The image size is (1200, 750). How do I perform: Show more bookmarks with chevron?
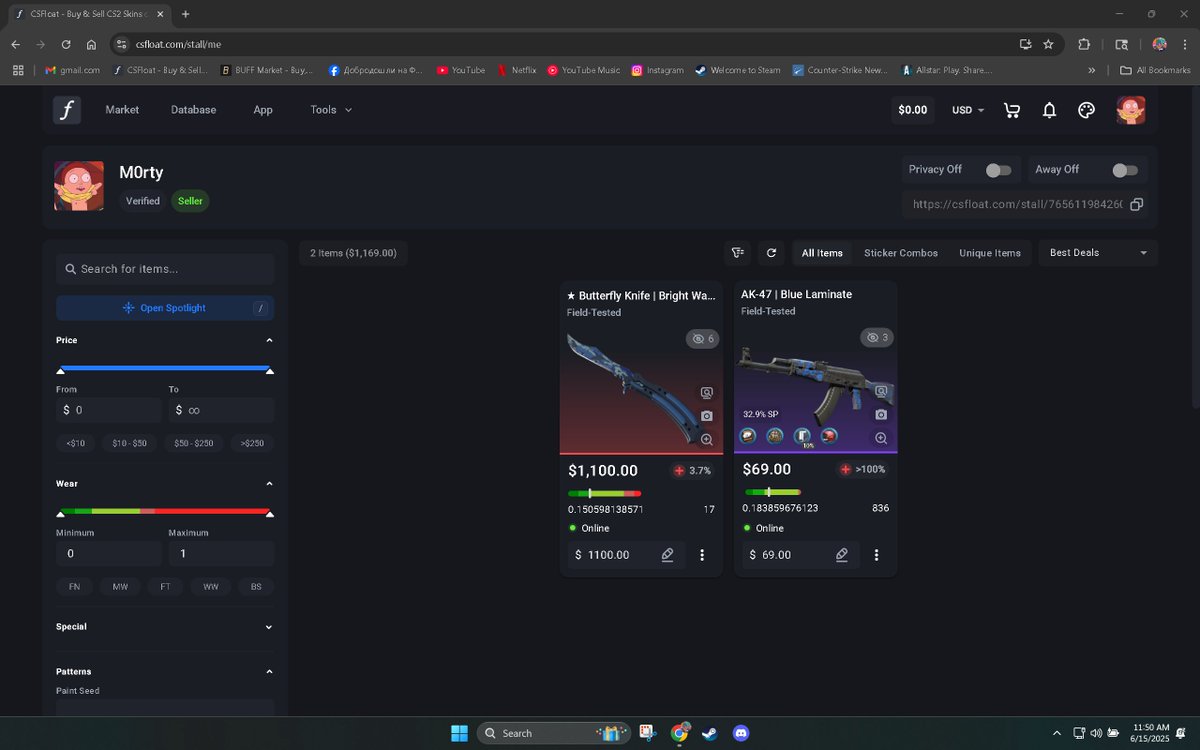[x=1091, y=70]
